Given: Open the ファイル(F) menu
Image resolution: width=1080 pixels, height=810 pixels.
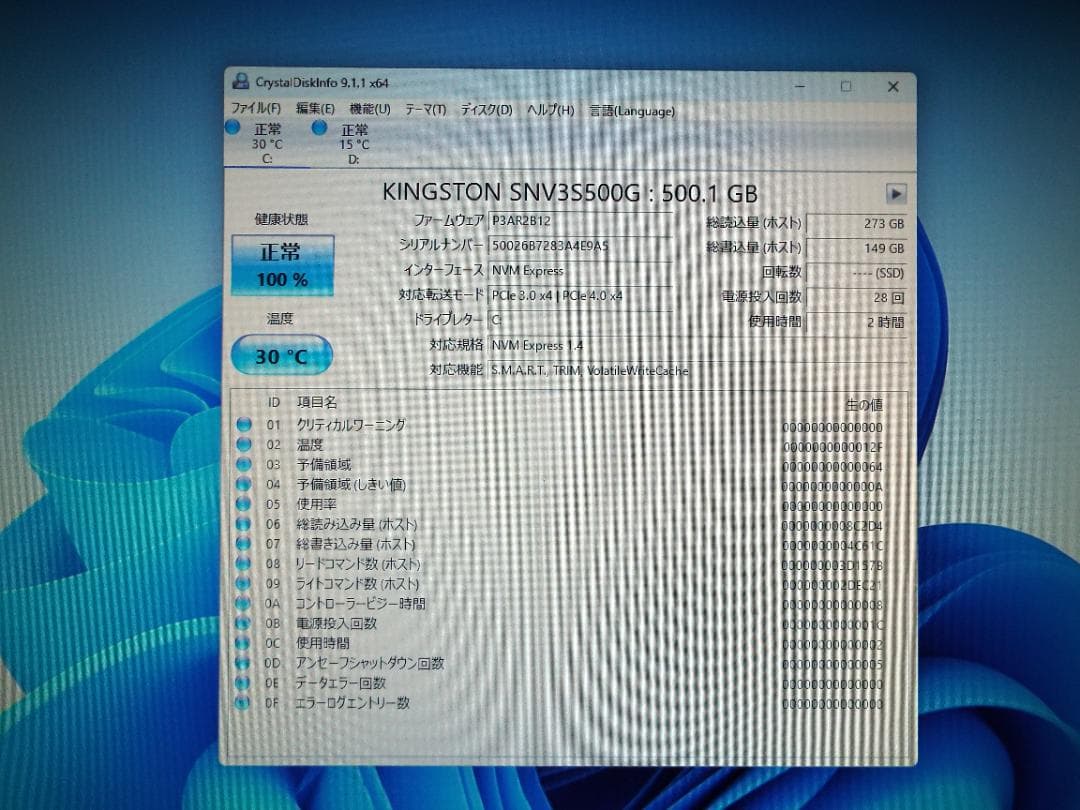Looking at the screenshot, I should coord(252,111).
